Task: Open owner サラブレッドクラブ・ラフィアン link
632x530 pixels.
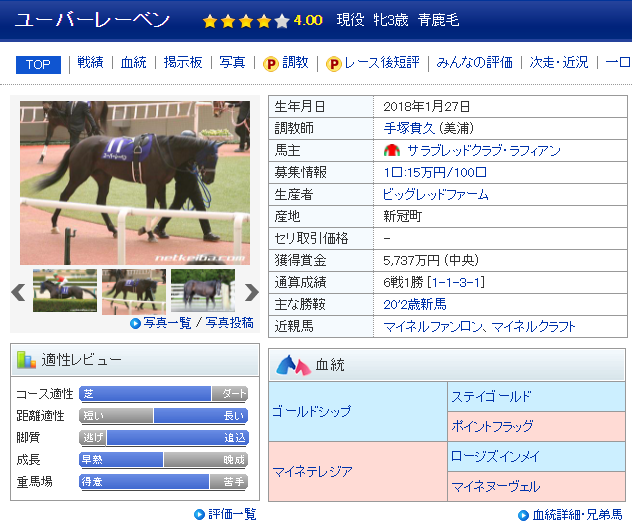Action: click(484, 151)
